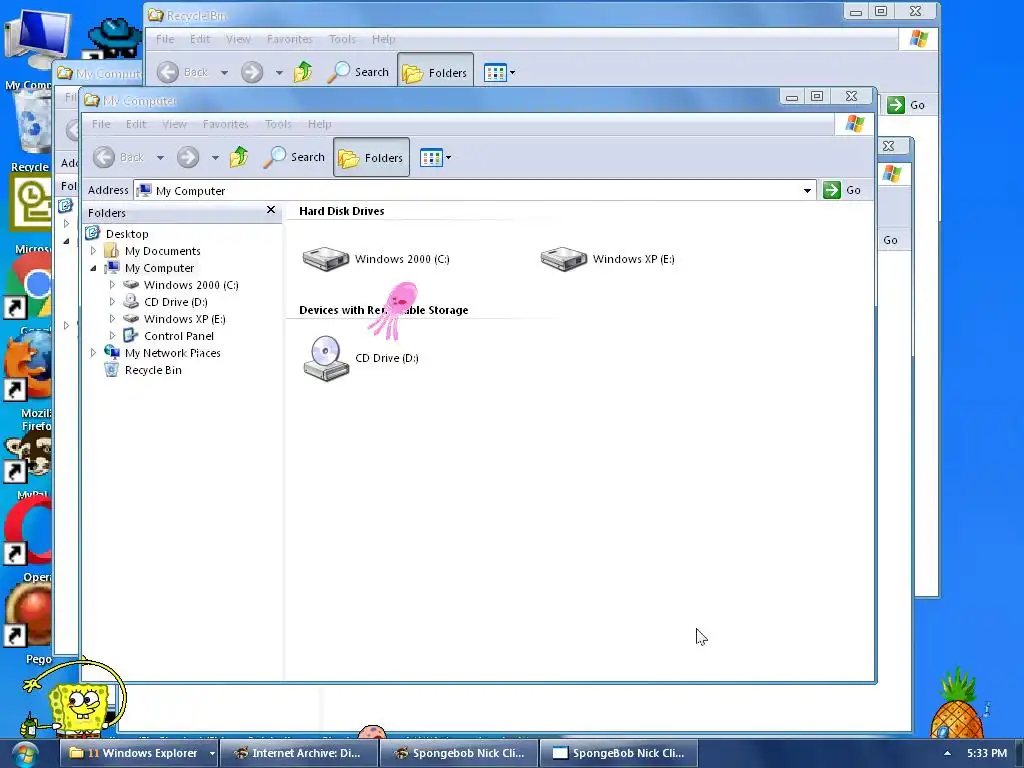Click the Go button next to front address bar
1024x768 pixels.
point(842,190)
